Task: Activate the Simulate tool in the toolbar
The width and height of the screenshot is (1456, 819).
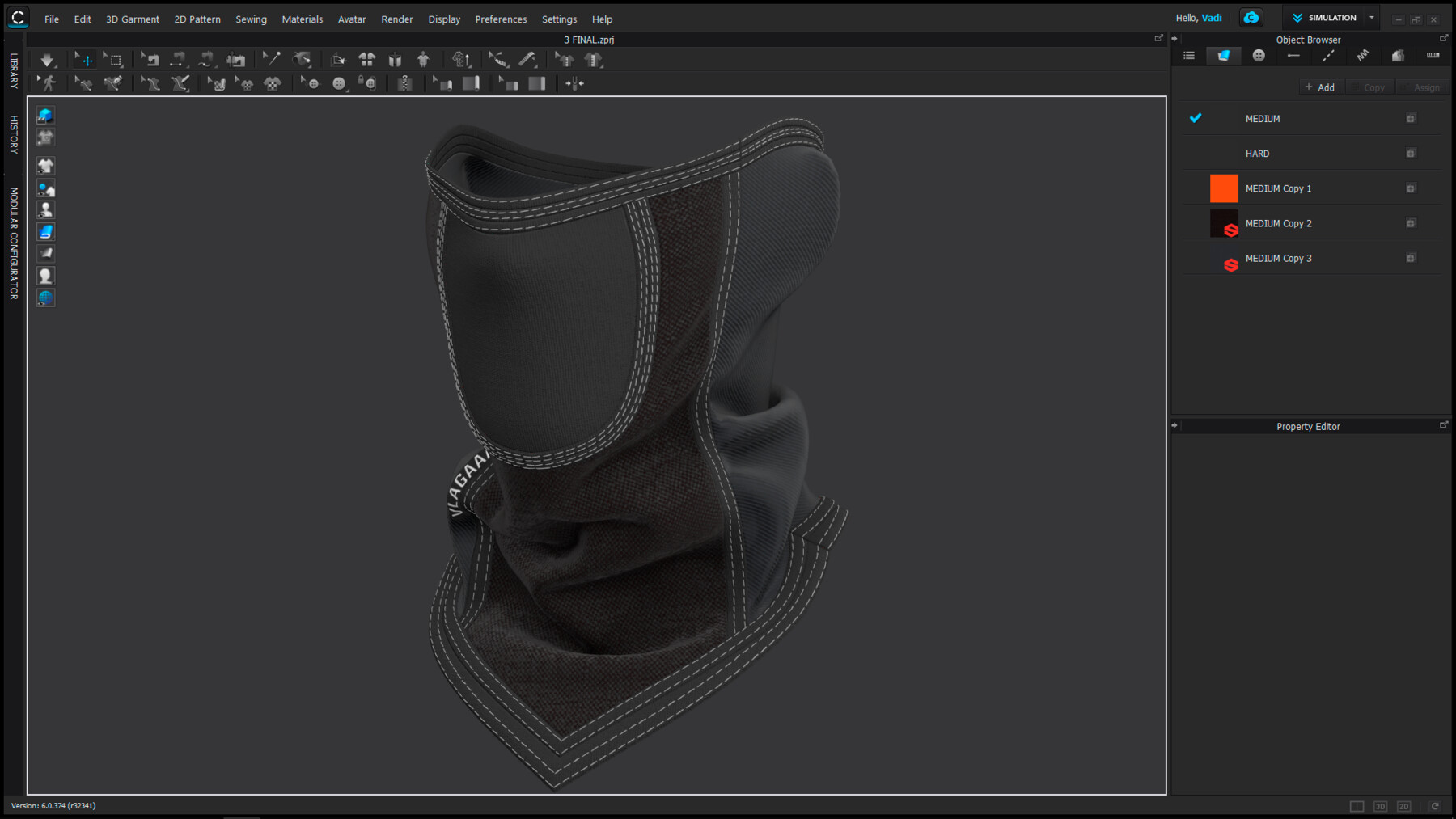Action: coord(47,59)
